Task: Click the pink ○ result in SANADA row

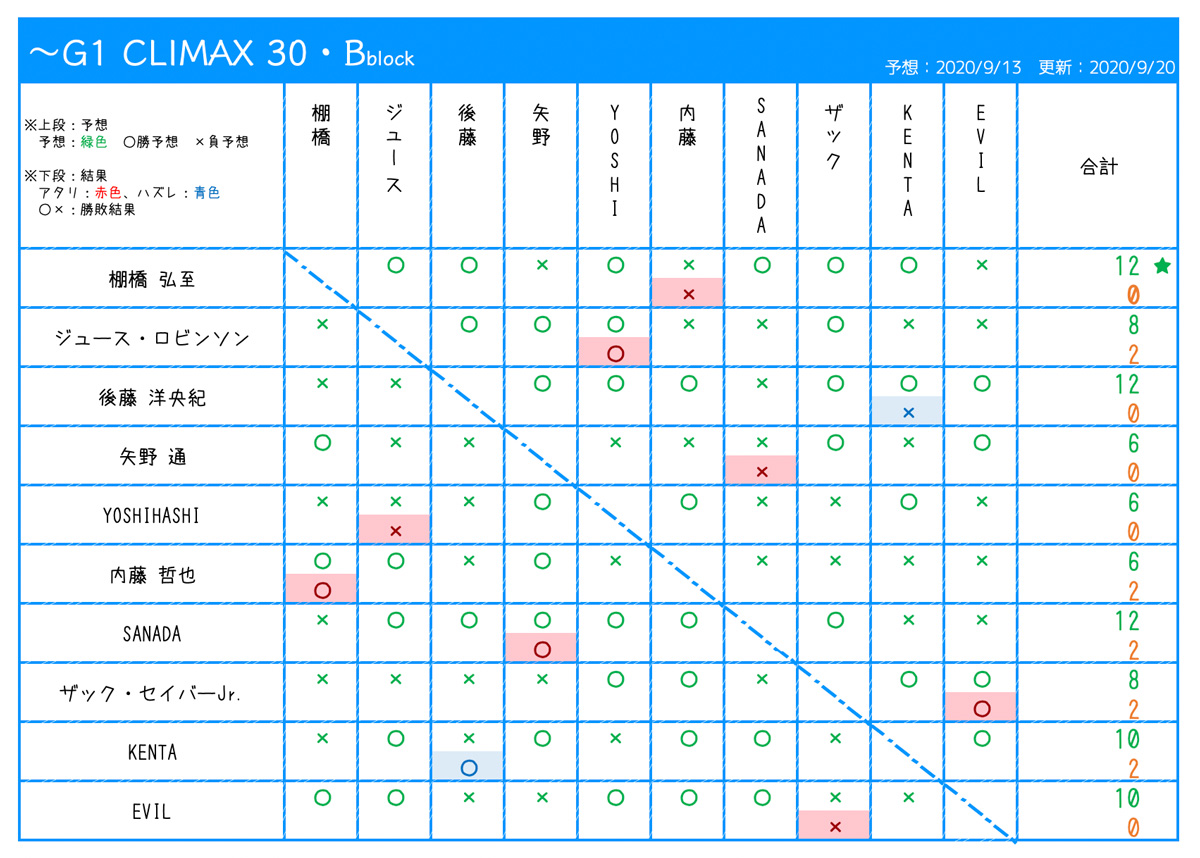Action: click(541, 648)
